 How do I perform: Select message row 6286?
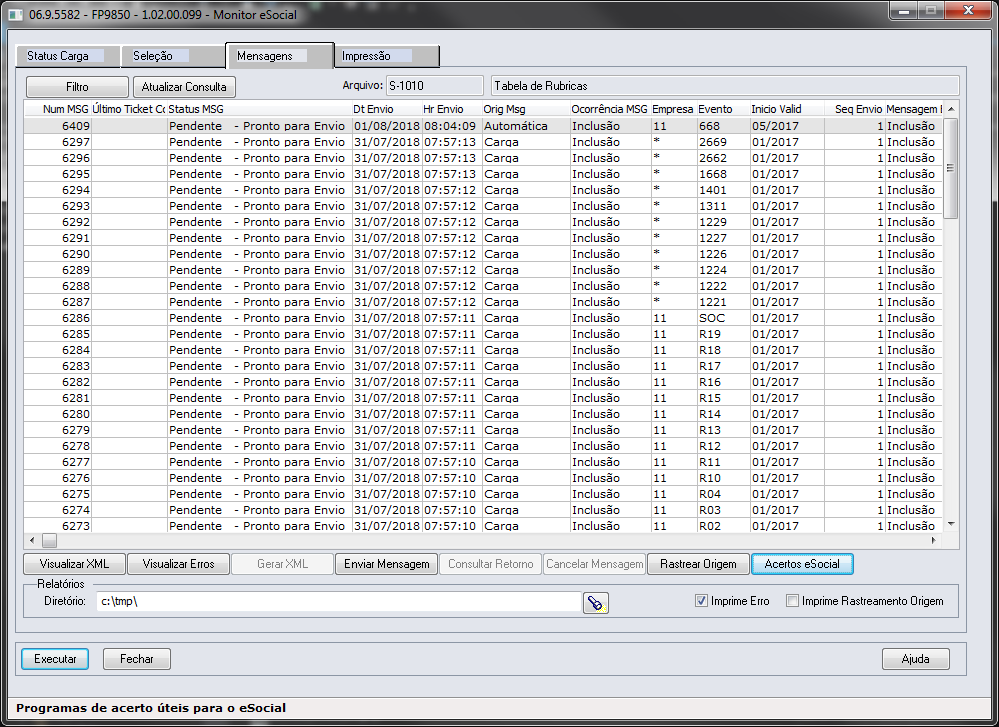pos(483,318)
